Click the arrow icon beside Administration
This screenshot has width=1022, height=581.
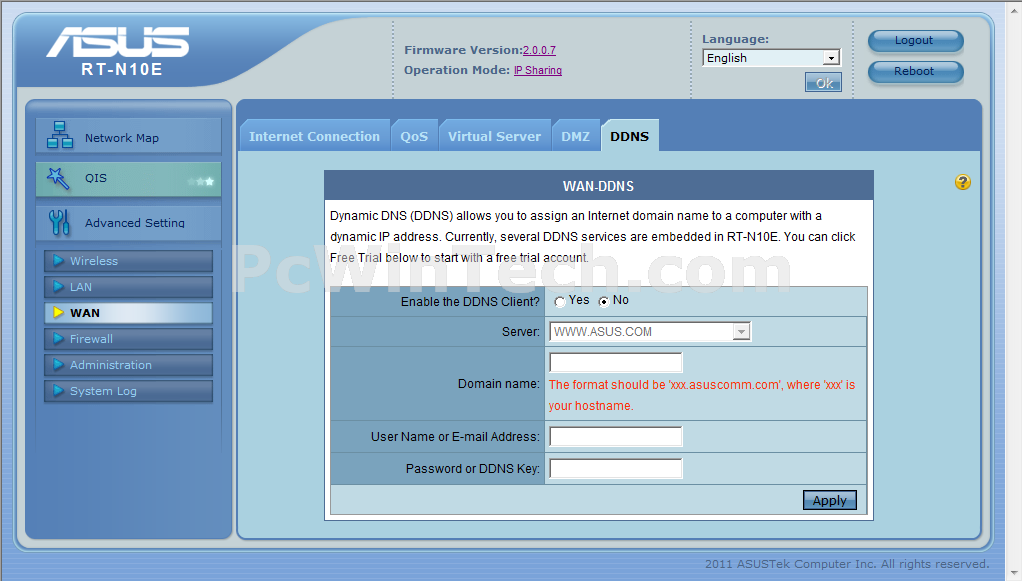pos(58,365)
